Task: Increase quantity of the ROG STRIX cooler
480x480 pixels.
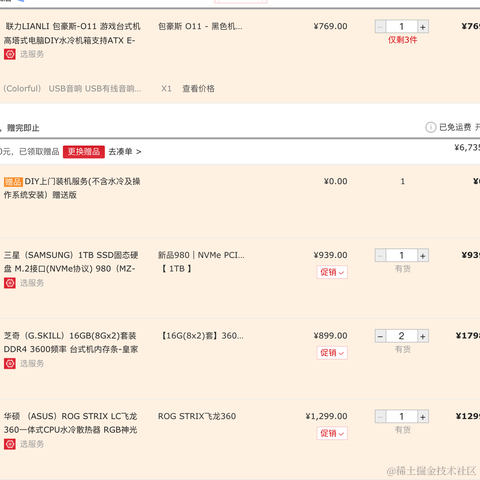Action: (423, 417)
